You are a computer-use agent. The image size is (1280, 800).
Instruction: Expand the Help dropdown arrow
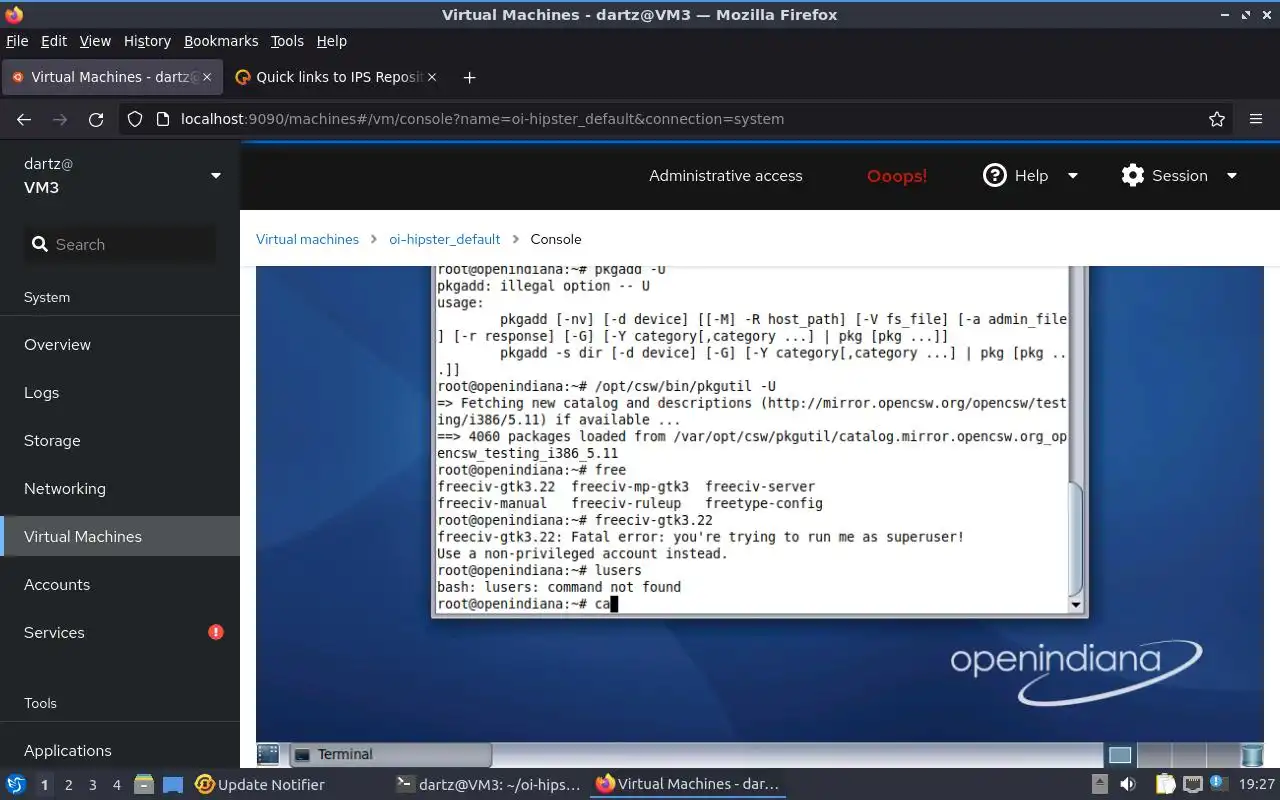[x=1073, y=176]
